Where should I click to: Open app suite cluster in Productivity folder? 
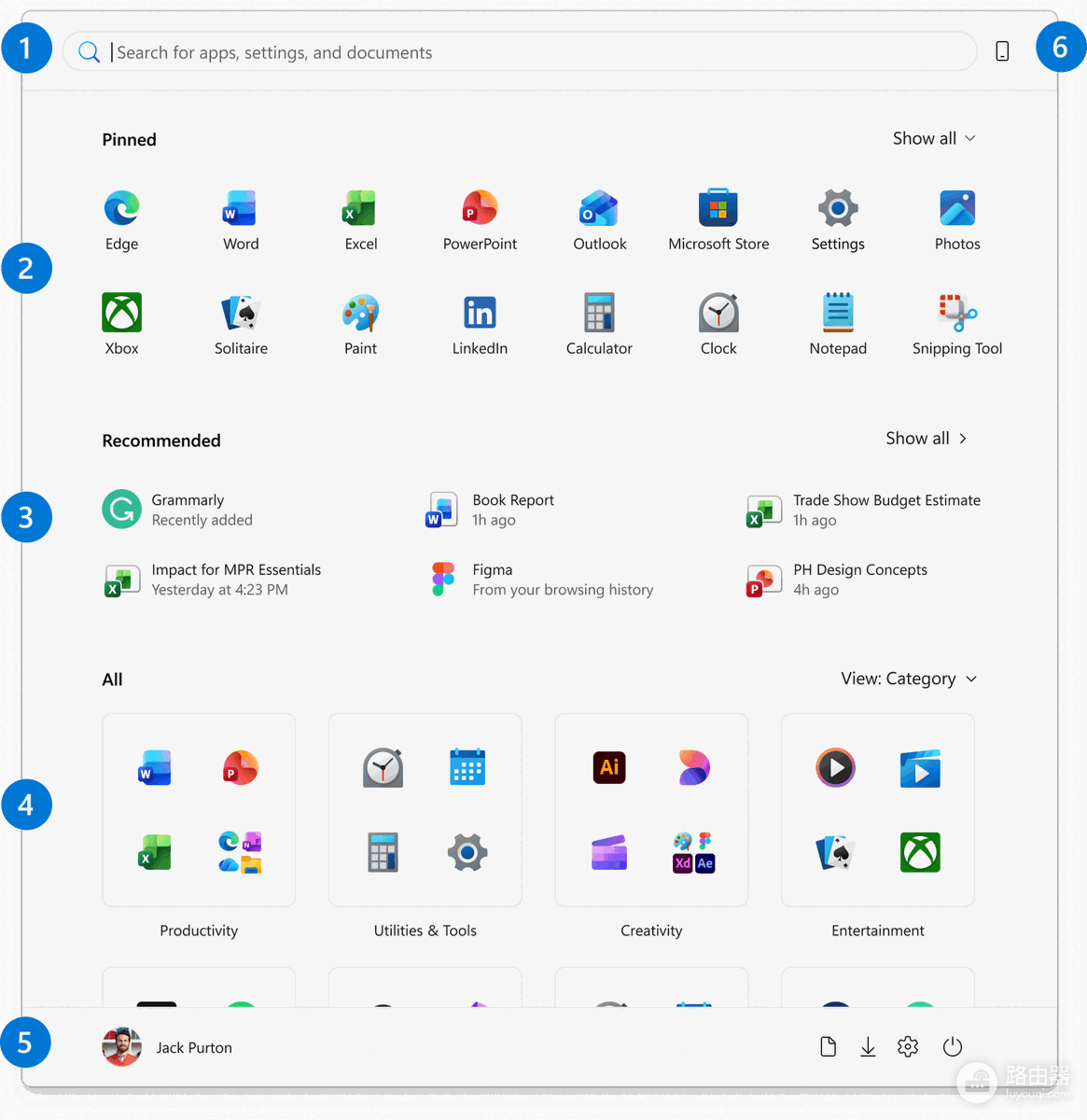pyautogui.click(x=240, y=852)
